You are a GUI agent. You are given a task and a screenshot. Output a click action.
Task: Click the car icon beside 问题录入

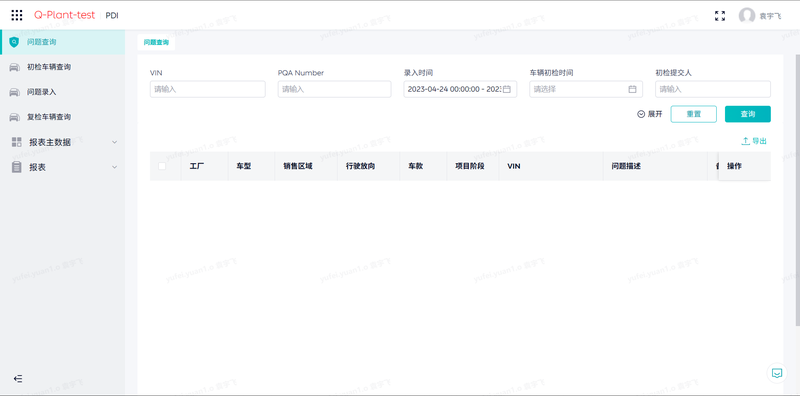(x=14, y=92)
